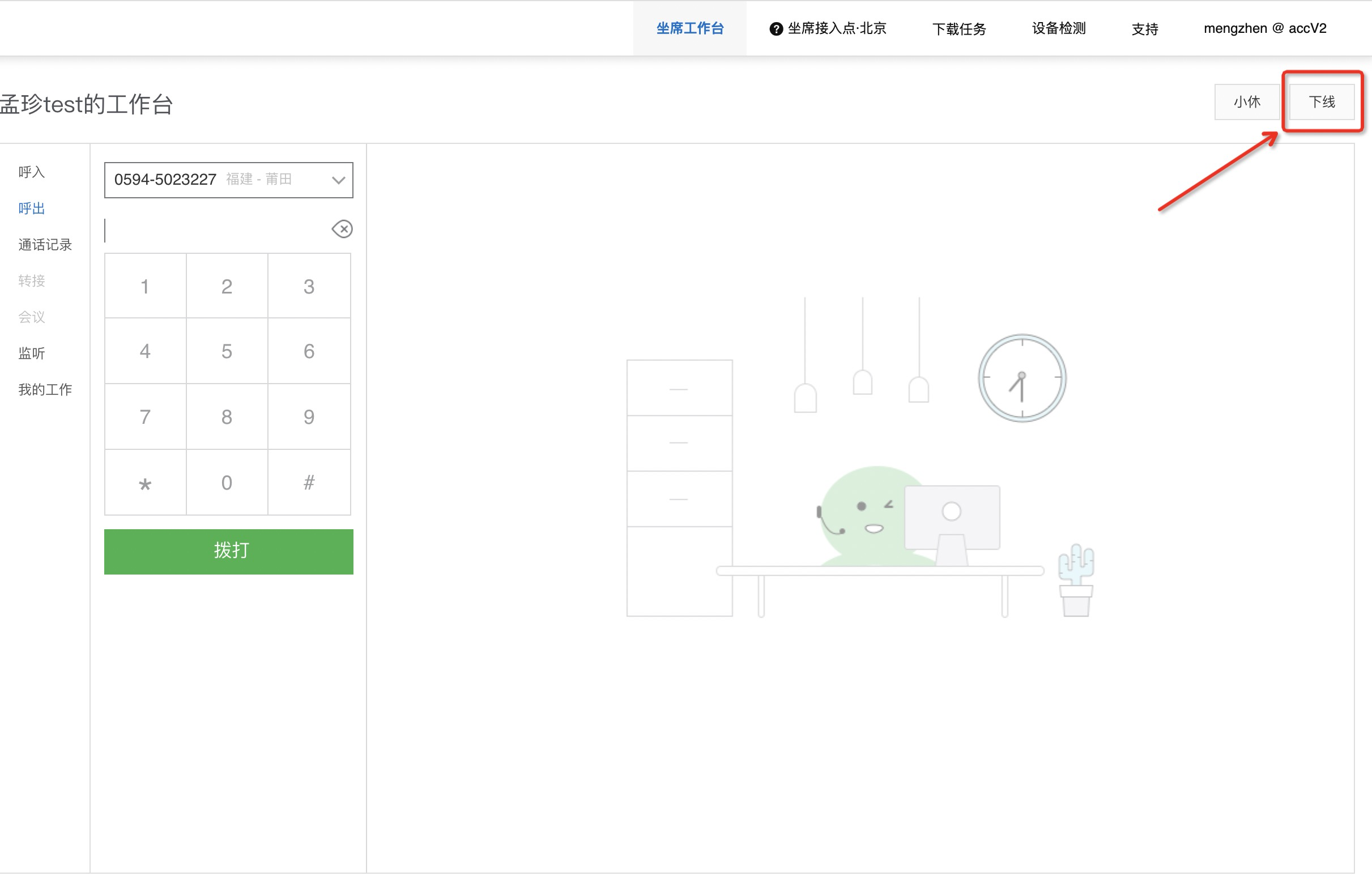
Task: Tap keypad digit 3
Action: click(309, 286)
